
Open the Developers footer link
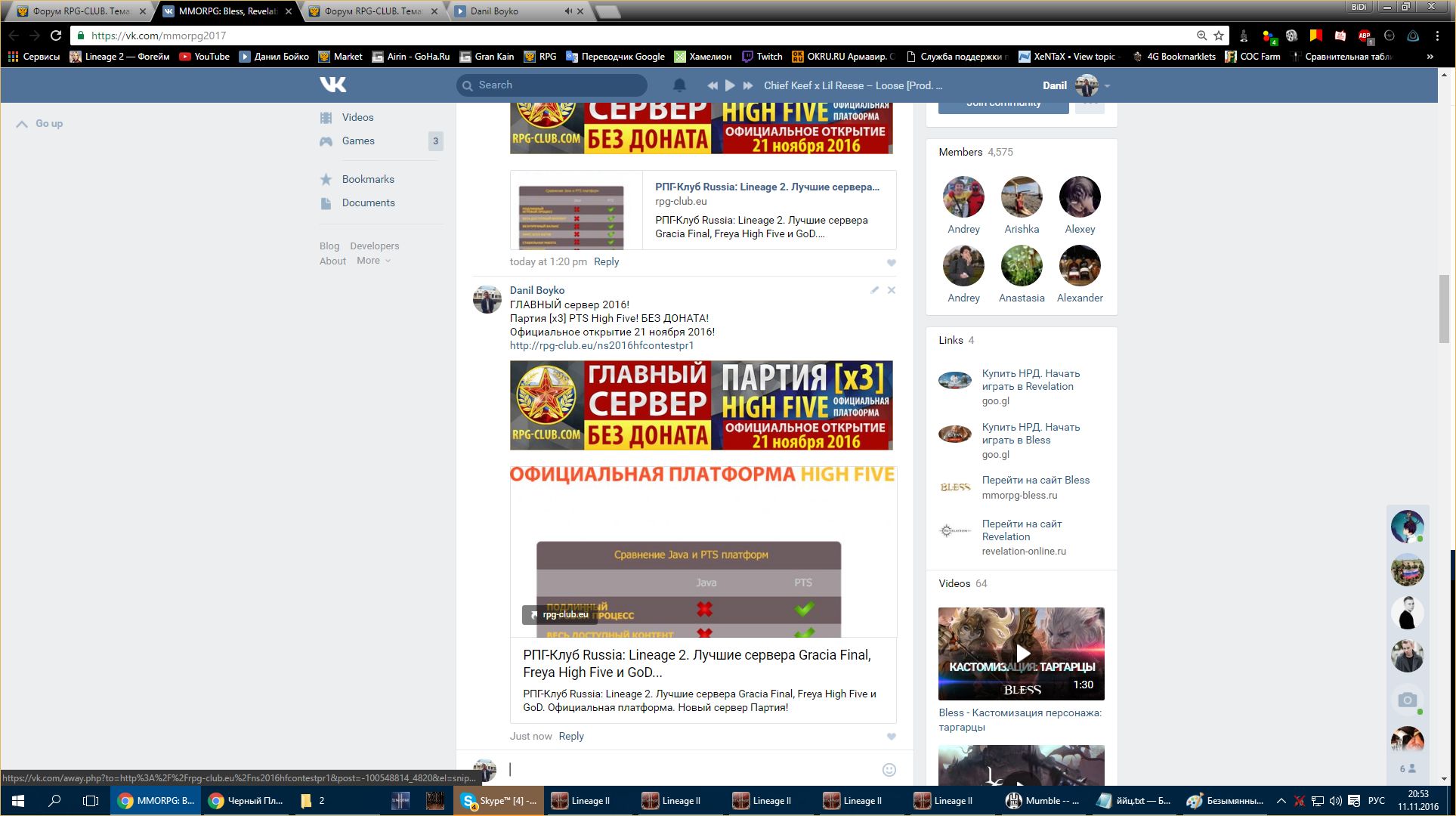(x=375, y=246)
